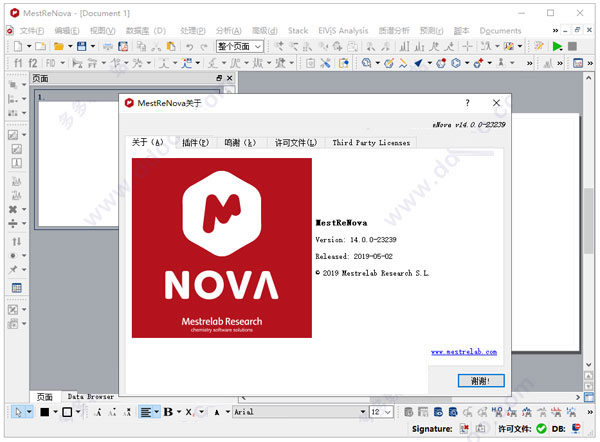The width and height of the screenshot is (600, 442).
Task: Open the 视图(V) menu
Action: [x=103, y=31]
